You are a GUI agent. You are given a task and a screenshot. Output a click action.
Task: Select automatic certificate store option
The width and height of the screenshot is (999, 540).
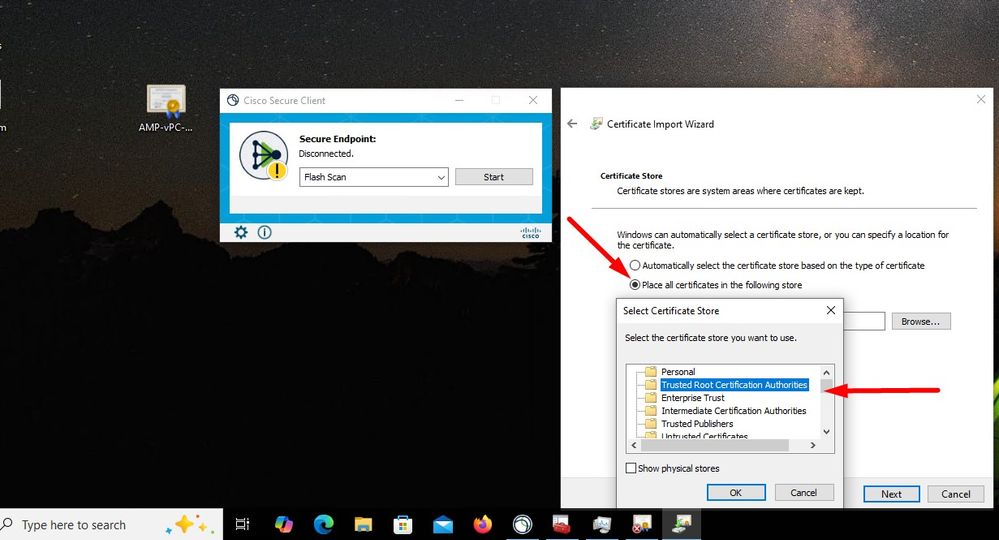pyautogui.click(x=635, y=265)
